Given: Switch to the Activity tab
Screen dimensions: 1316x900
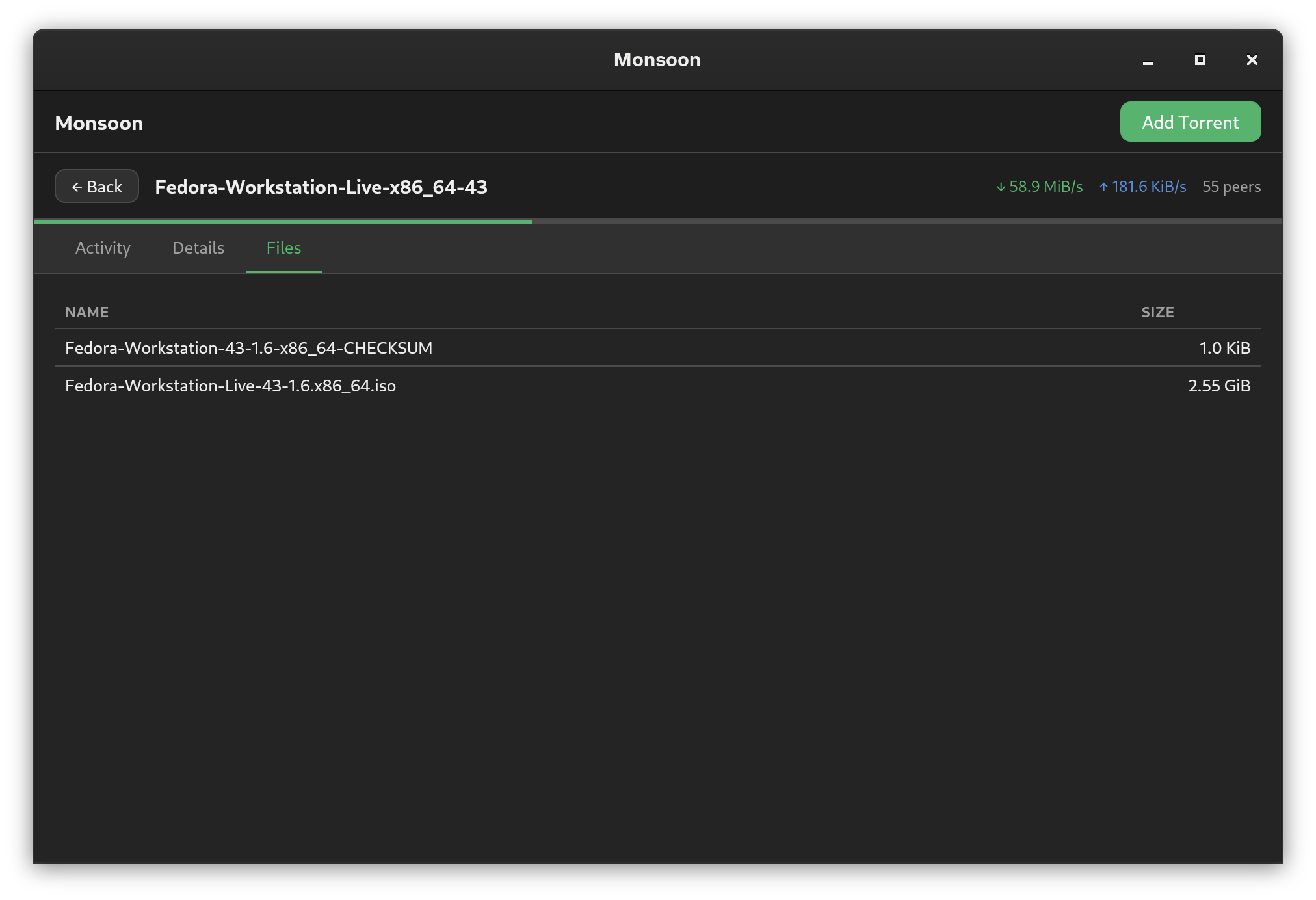Looking at the screenshot, I should (103, 248).
